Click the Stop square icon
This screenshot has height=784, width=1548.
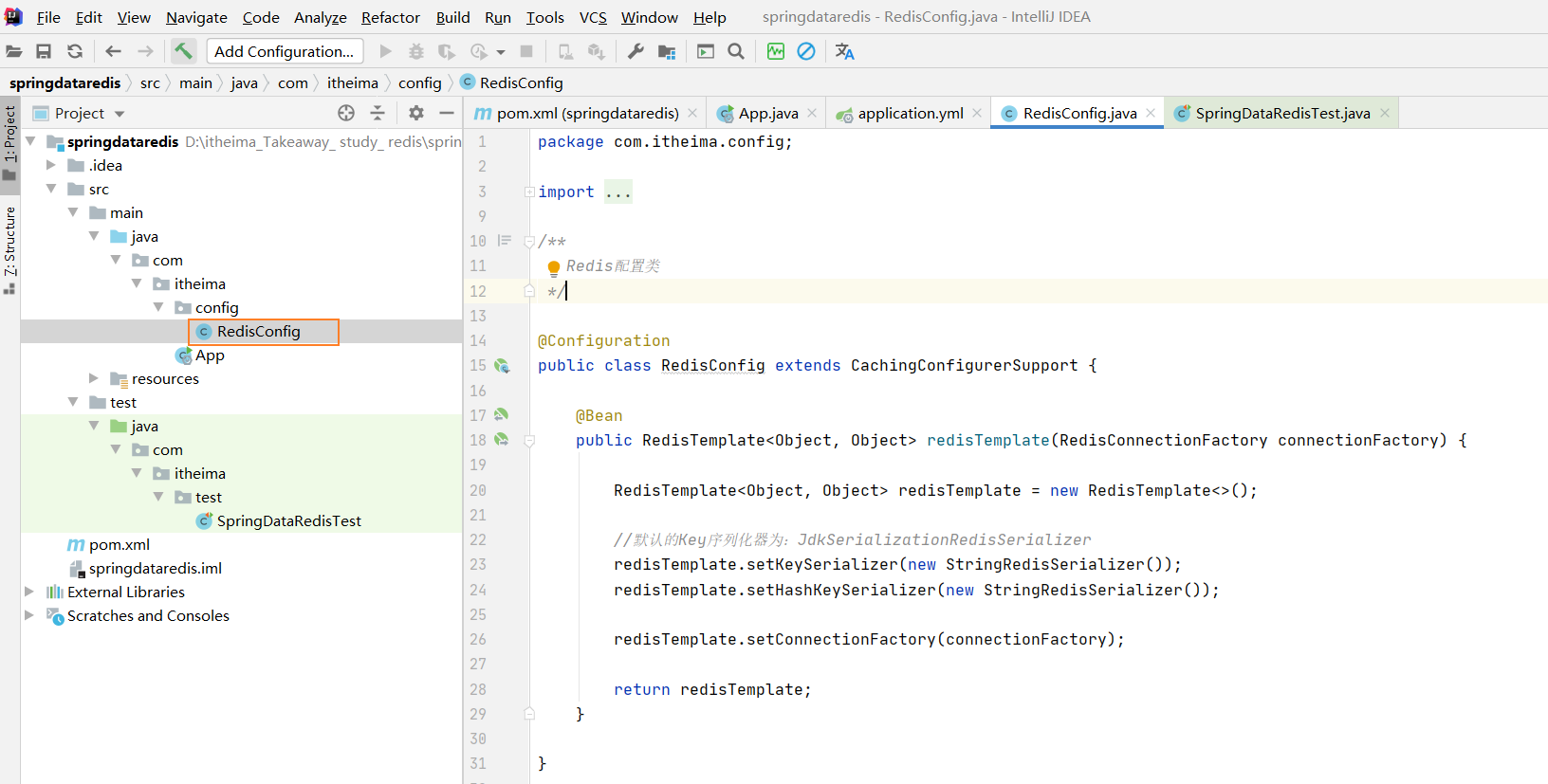(526, 51)
